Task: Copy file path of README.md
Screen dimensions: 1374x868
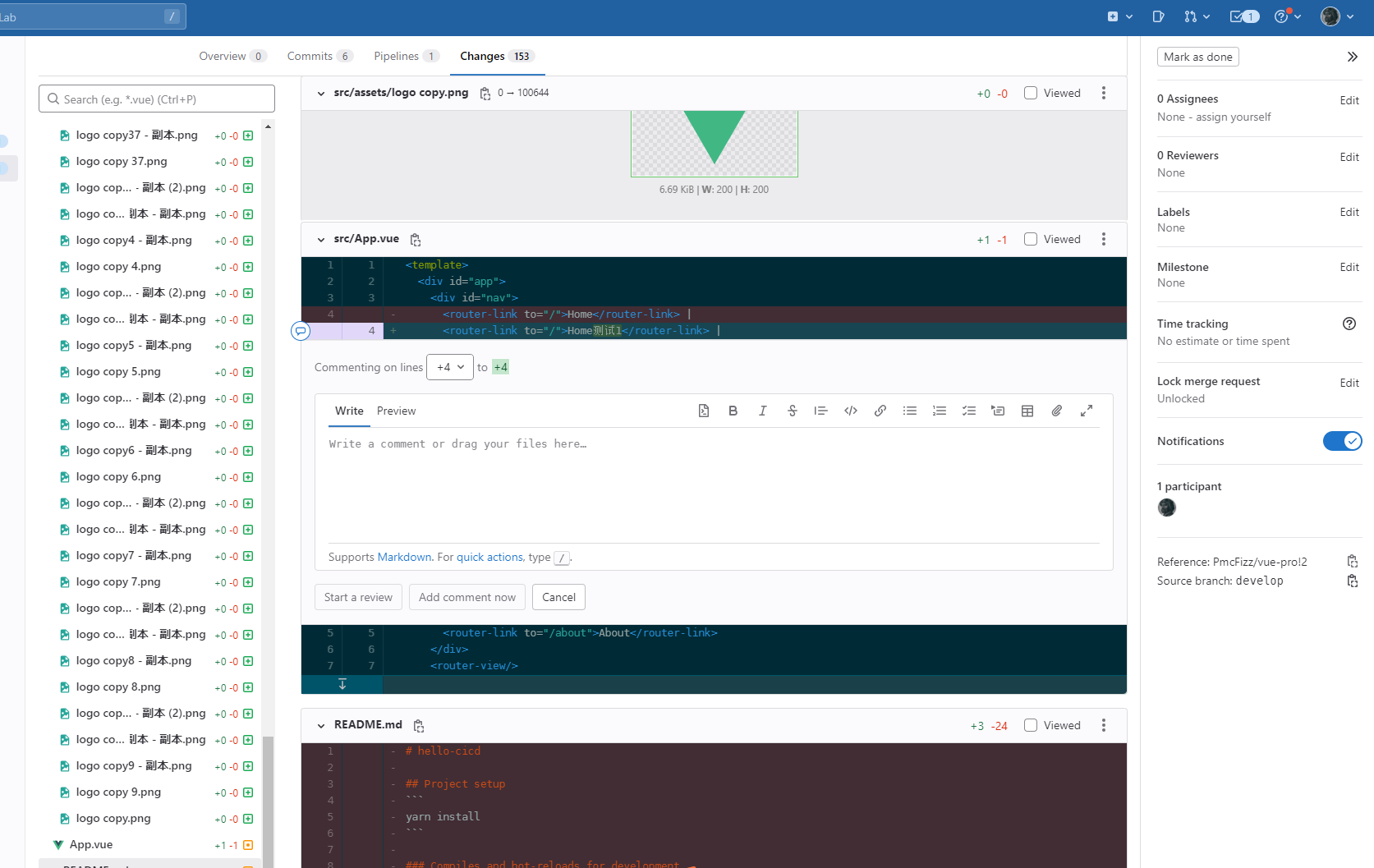Action: (x=419, y=726)
